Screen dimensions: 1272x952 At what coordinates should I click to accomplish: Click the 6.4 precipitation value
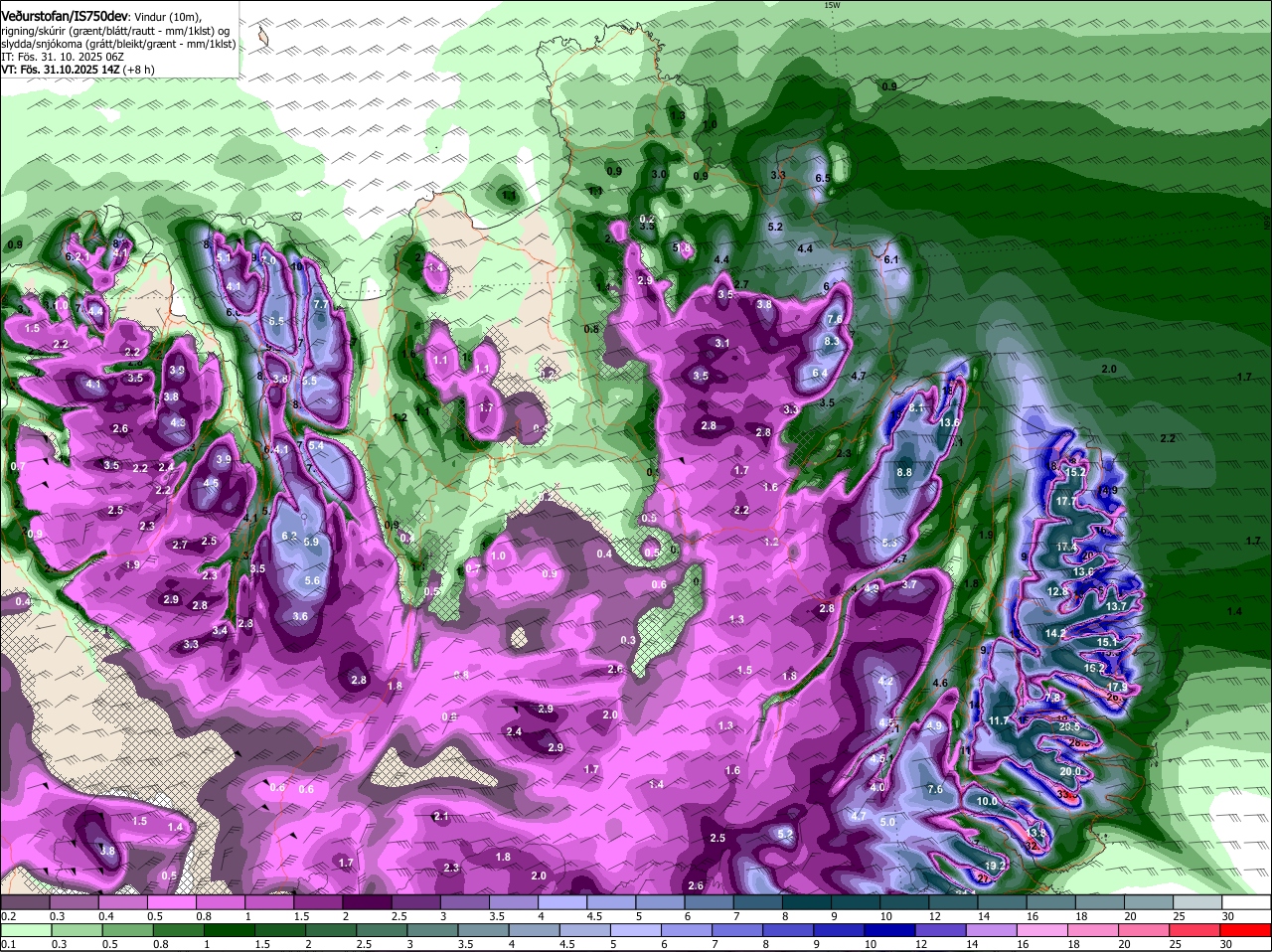click(x=820, y=374)
